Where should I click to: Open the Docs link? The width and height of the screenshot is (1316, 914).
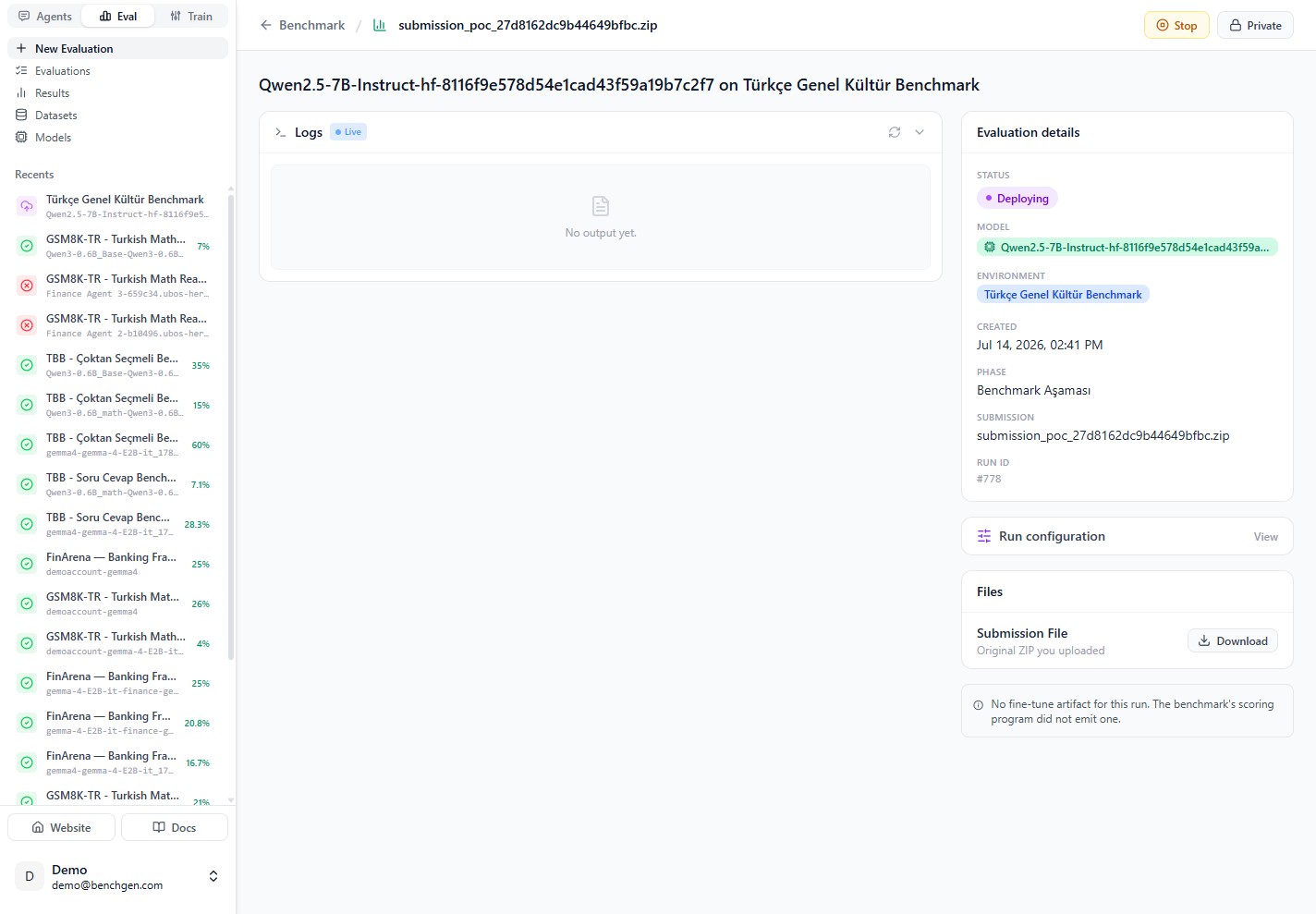point(175,828)
